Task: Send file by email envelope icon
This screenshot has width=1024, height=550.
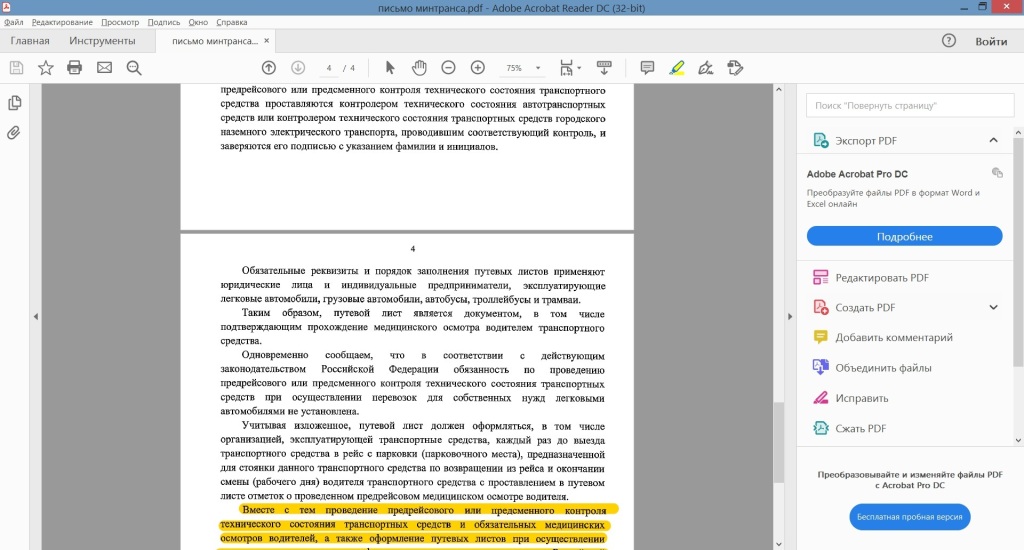Action: point(104,68)
